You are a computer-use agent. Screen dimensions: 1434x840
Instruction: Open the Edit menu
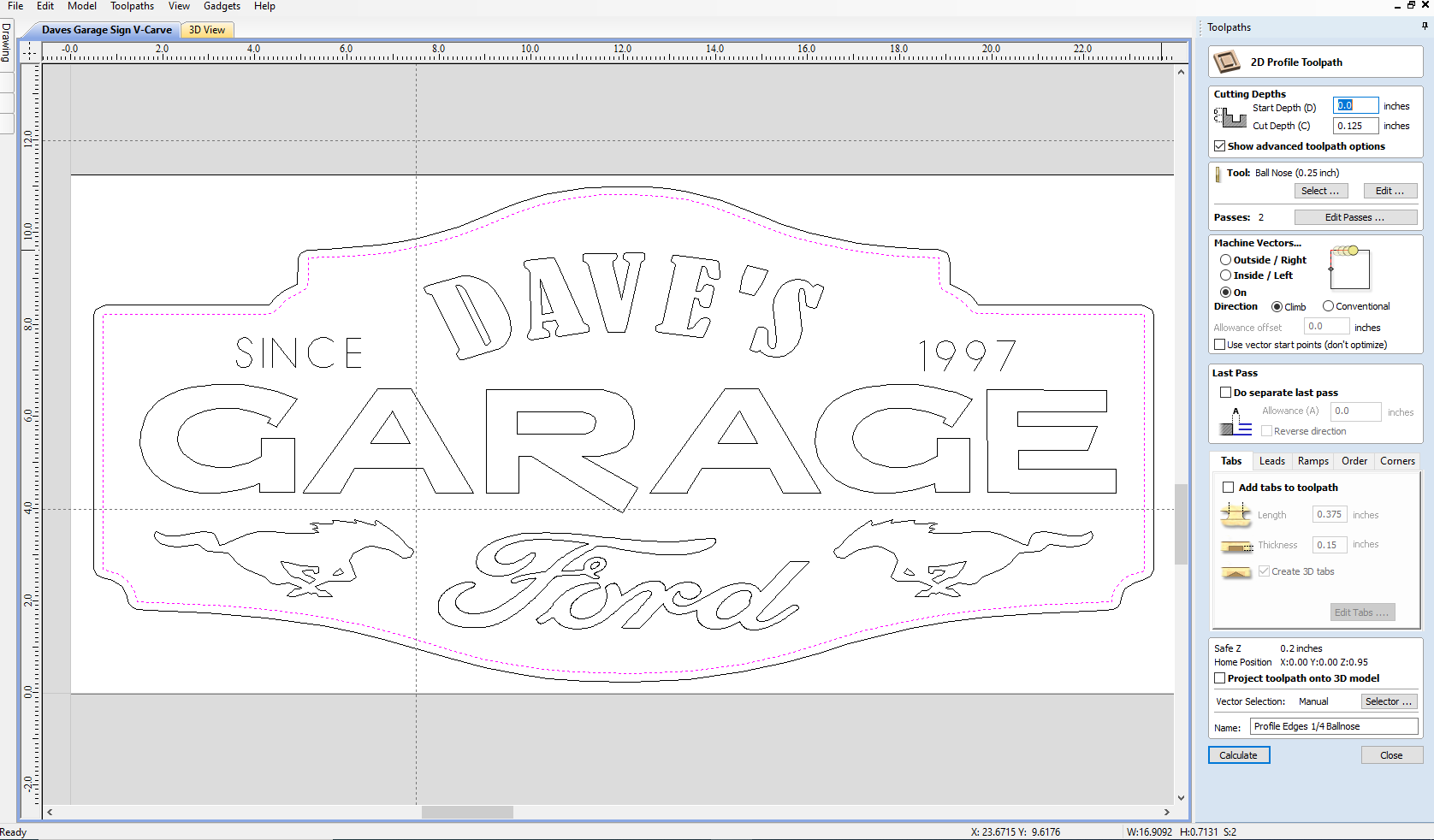(x=45, y=6)
